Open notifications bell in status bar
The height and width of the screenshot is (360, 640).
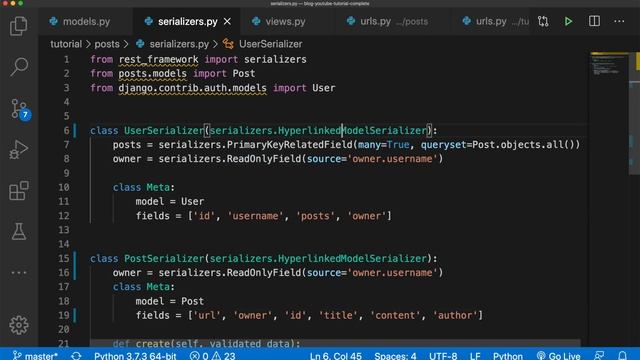tap(622, 356)
